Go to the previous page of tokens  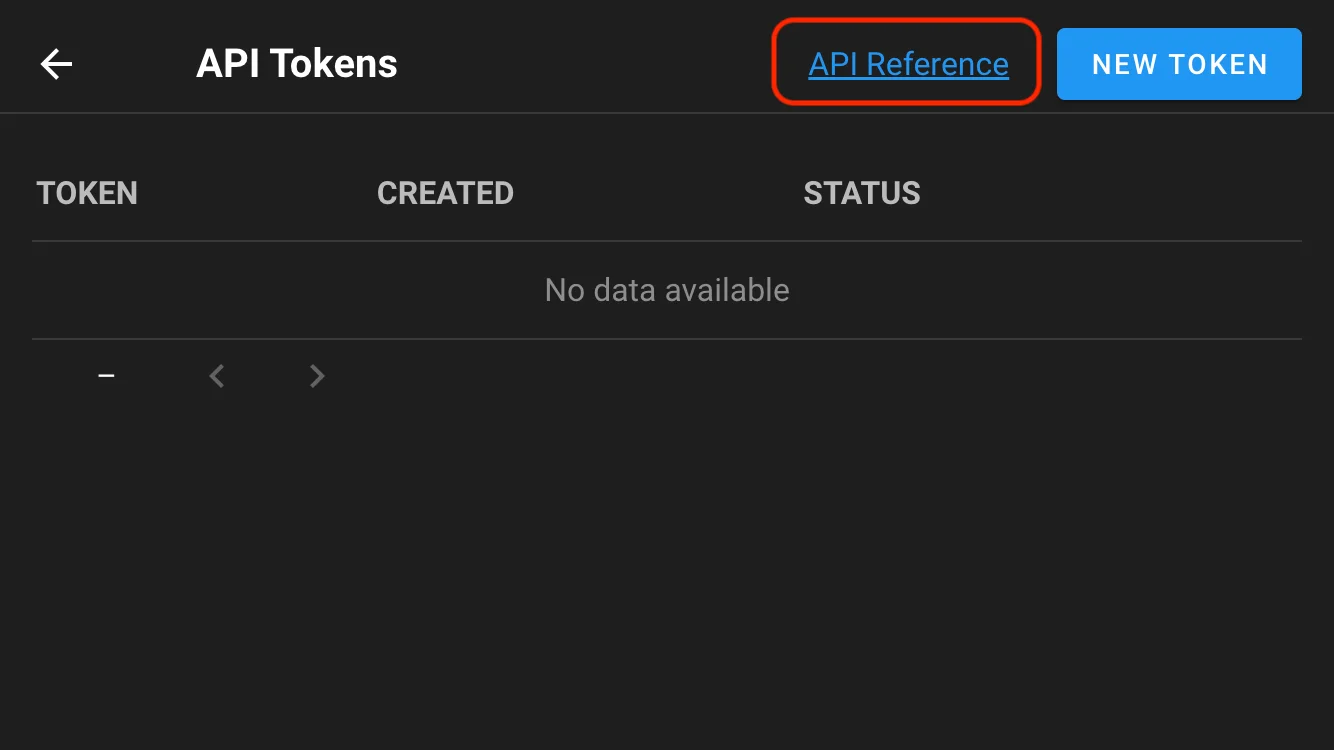click(216, 376)
